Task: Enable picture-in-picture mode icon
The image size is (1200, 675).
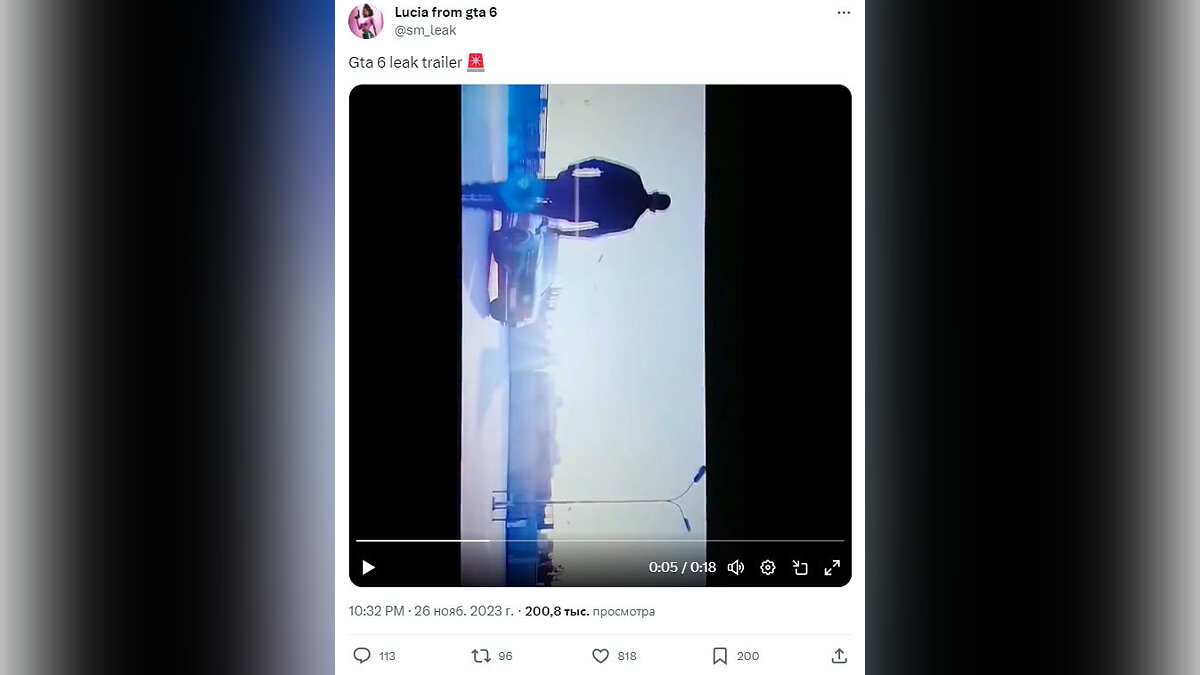Action: pyautogui.click(x=800, y=567)
